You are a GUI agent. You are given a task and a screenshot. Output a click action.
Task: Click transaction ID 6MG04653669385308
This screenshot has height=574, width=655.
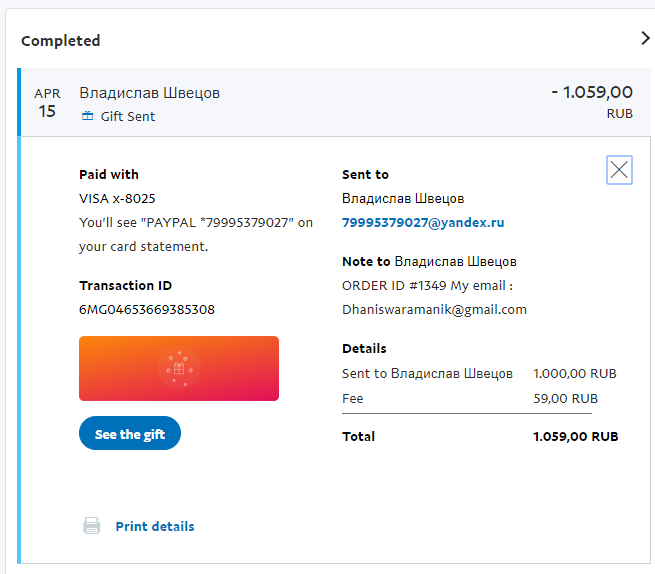147,309
